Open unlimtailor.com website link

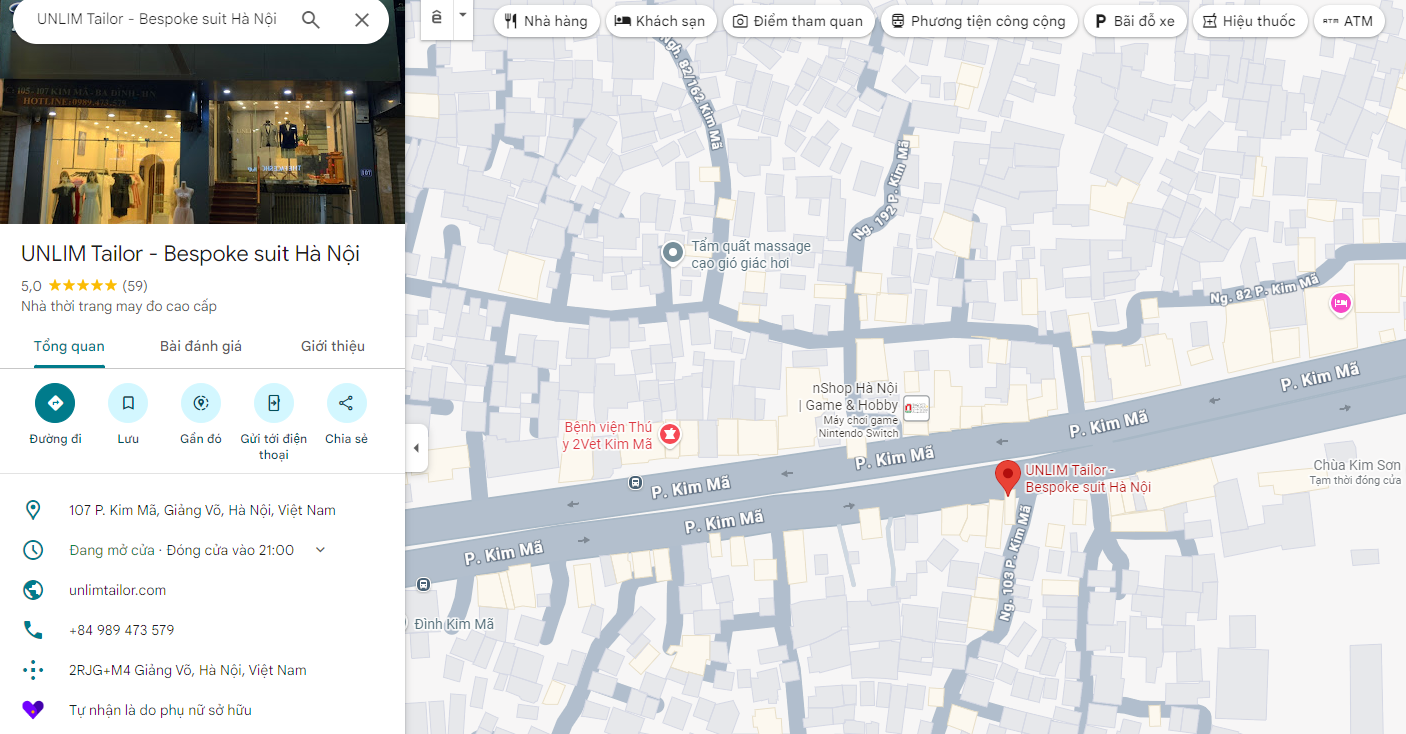(117, 590)
